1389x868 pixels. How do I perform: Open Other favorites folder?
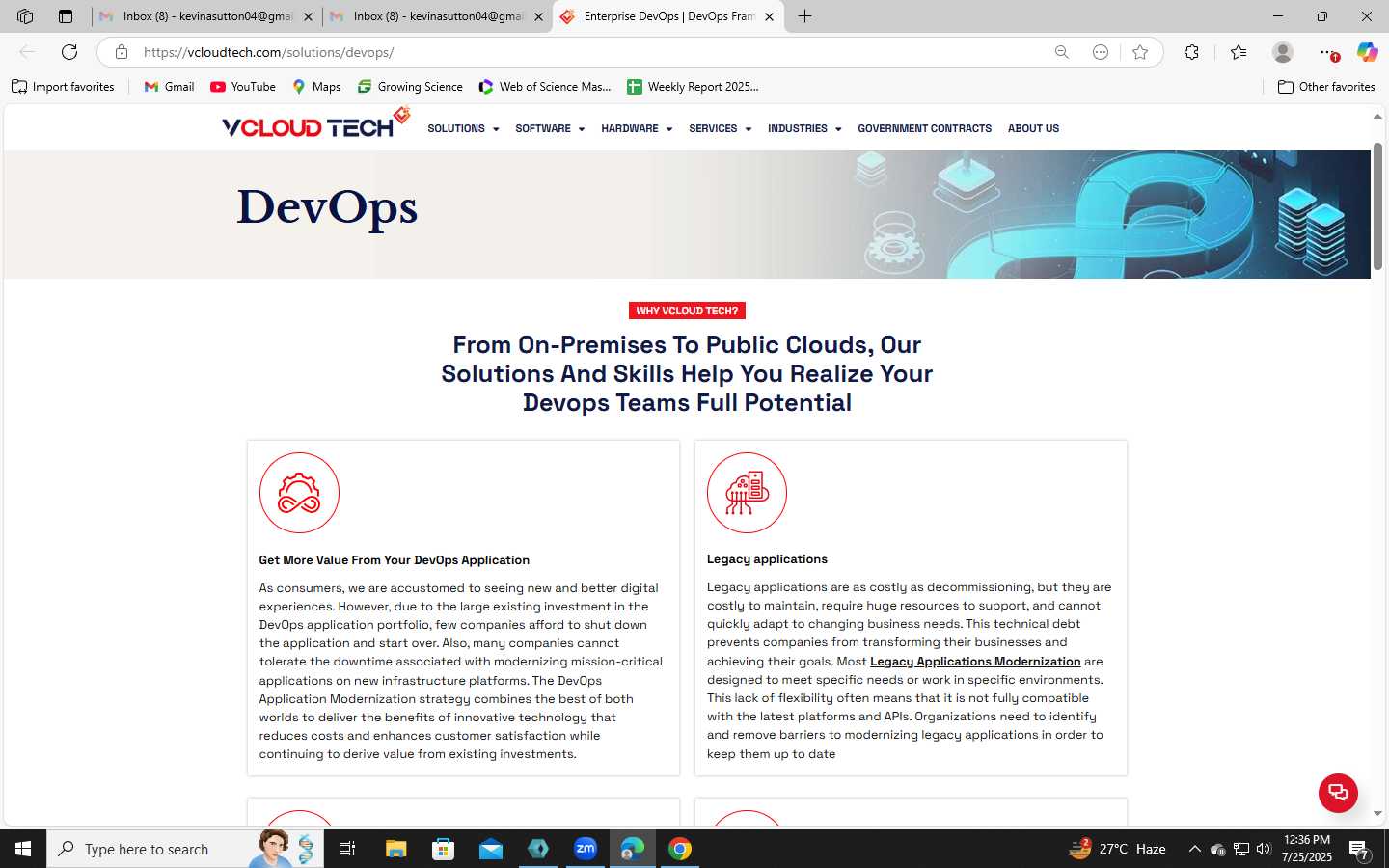point(1326,87)
